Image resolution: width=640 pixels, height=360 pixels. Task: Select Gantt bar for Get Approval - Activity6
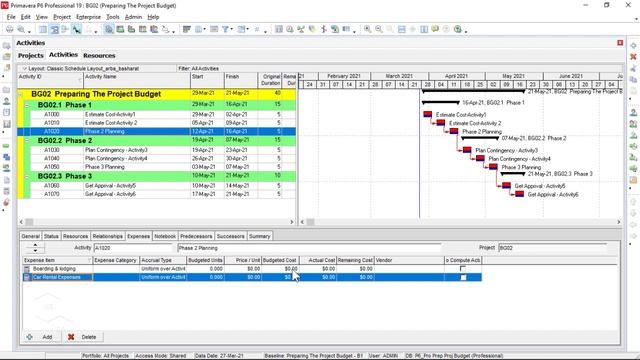[x=519, y=194]
